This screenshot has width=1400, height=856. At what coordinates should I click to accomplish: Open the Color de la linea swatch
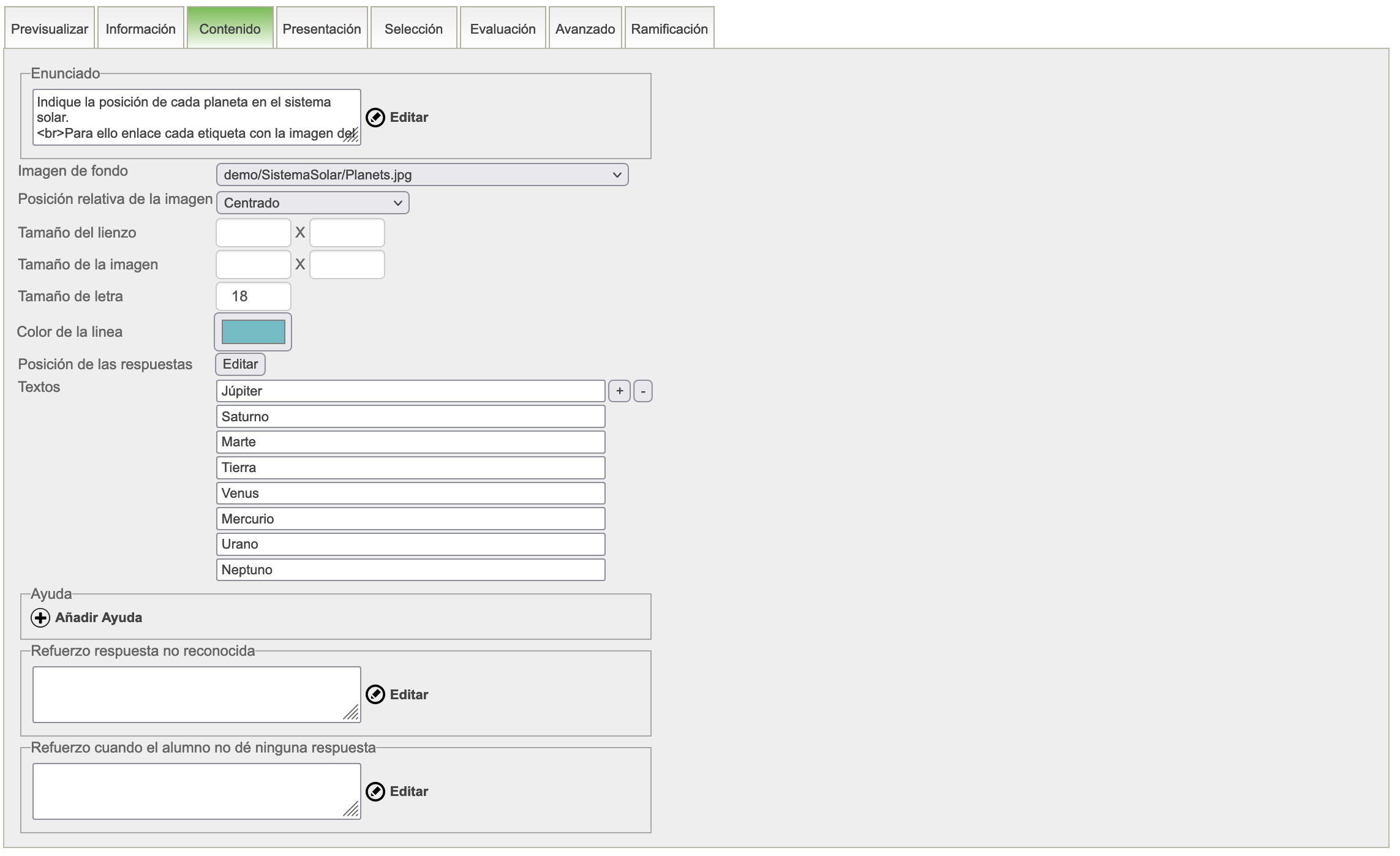point(253,332)
